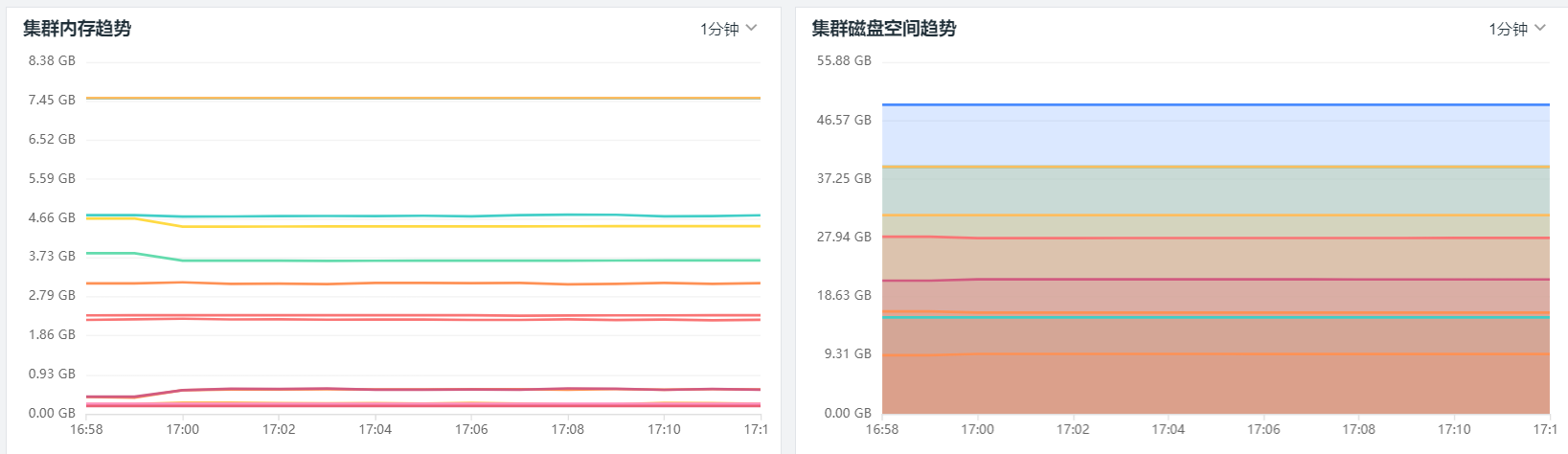Click the teal line in the memory chart

click(421, 216)
